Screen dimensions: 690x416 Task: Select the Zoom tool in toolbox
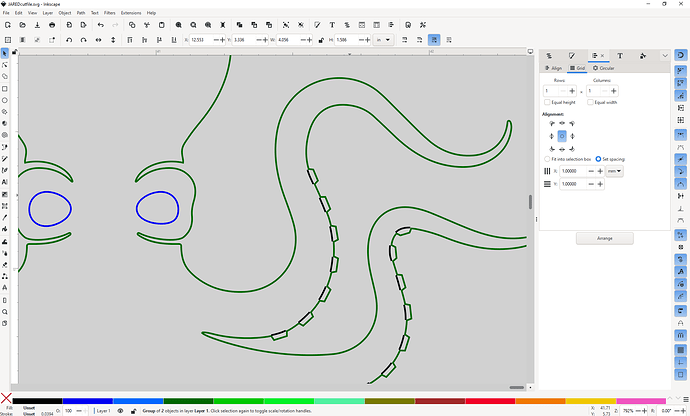tap(5, 312)
